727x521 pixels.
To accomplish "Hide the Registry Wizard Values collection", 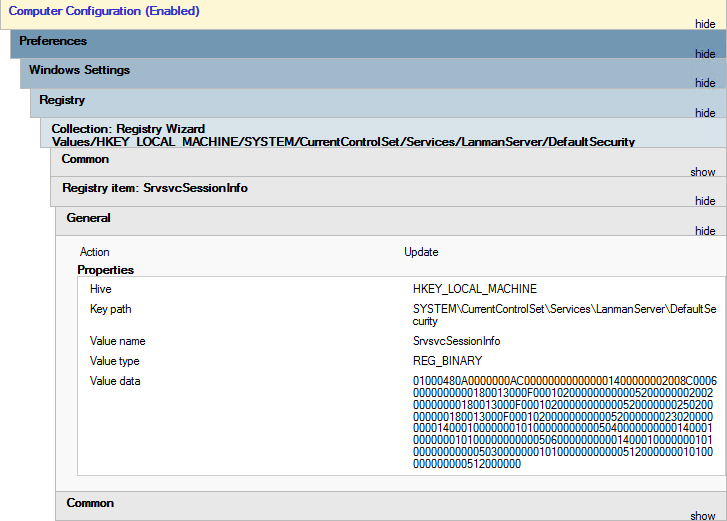I will pos(705,142).
